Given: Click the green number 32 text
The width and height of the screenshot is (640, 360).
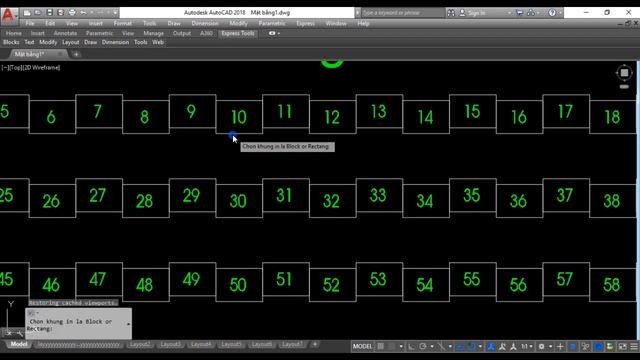Looking at the screenshot, I should click(331, 201).
